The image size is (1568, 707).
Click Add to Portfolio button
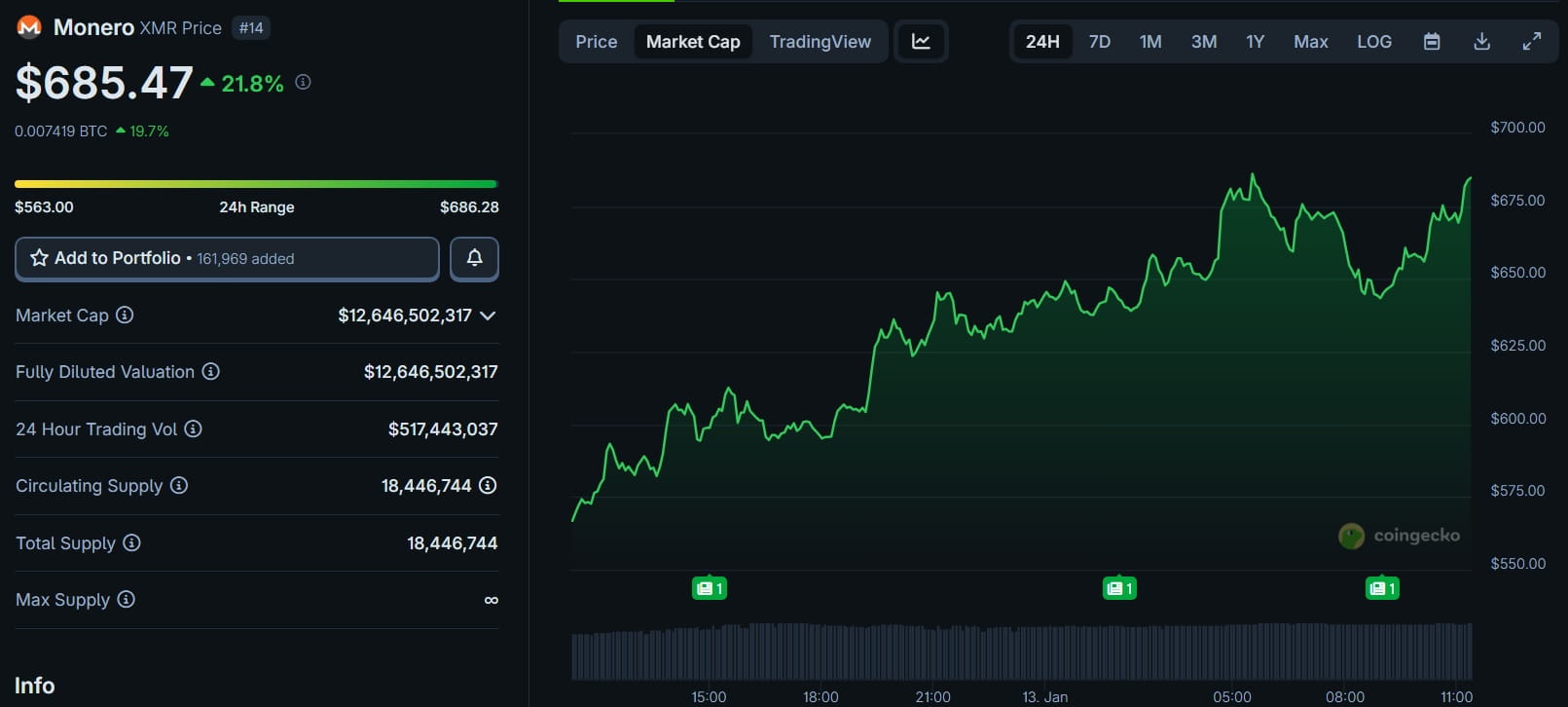227,258
